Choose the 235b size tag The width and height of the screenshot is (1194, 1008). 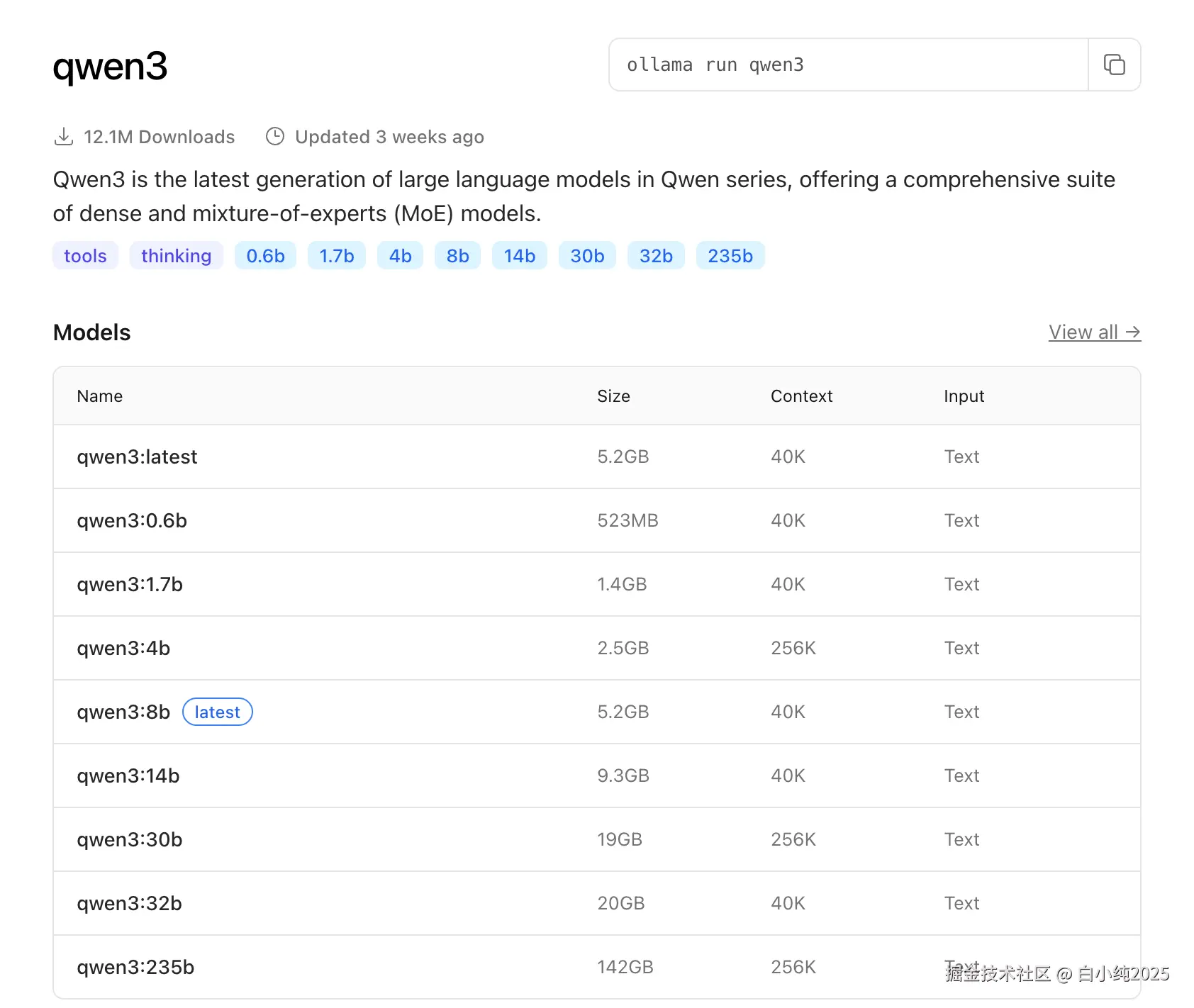730,256
